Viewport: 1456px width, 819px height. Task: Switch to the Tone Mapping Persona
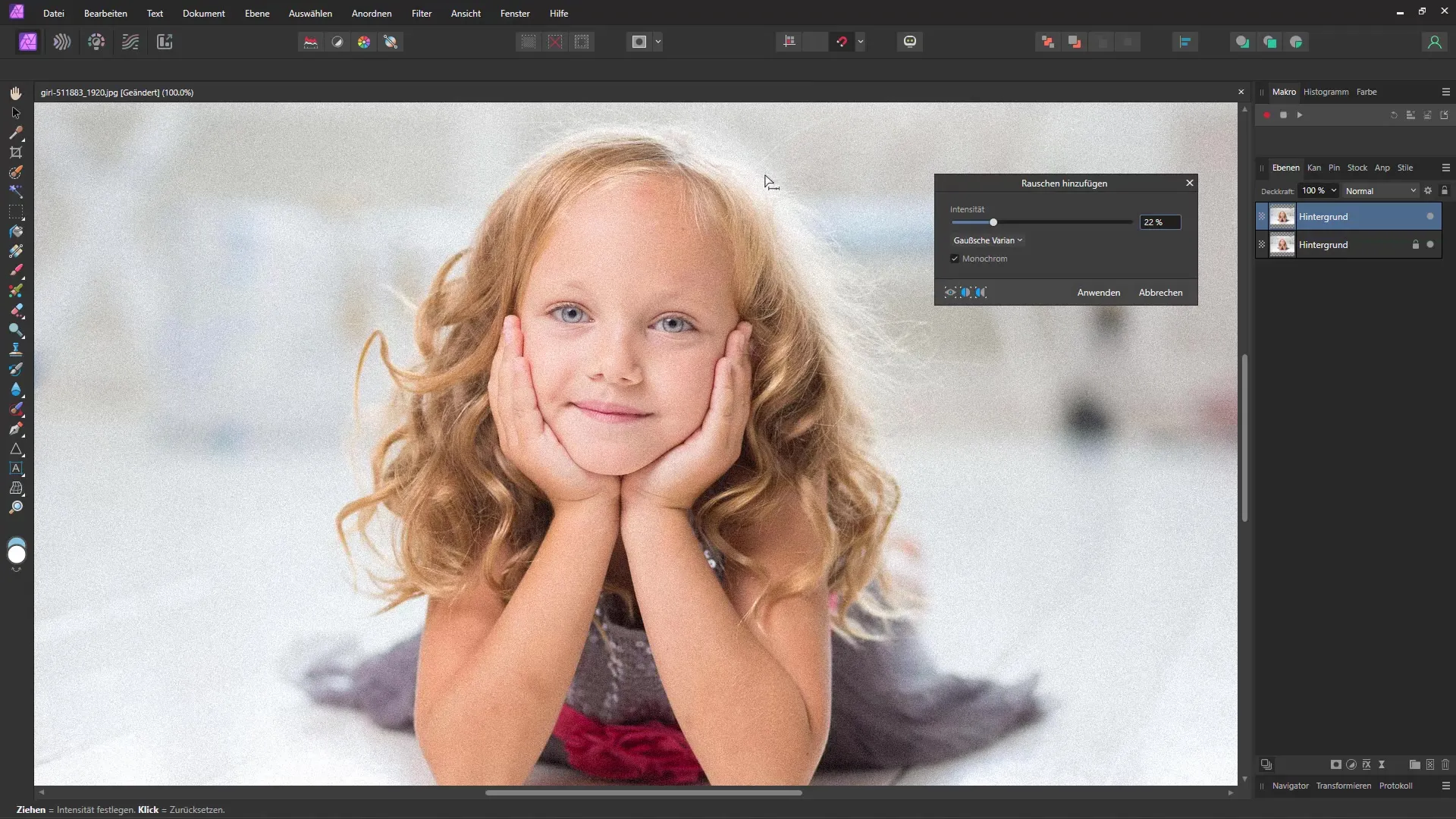(130, 42)
